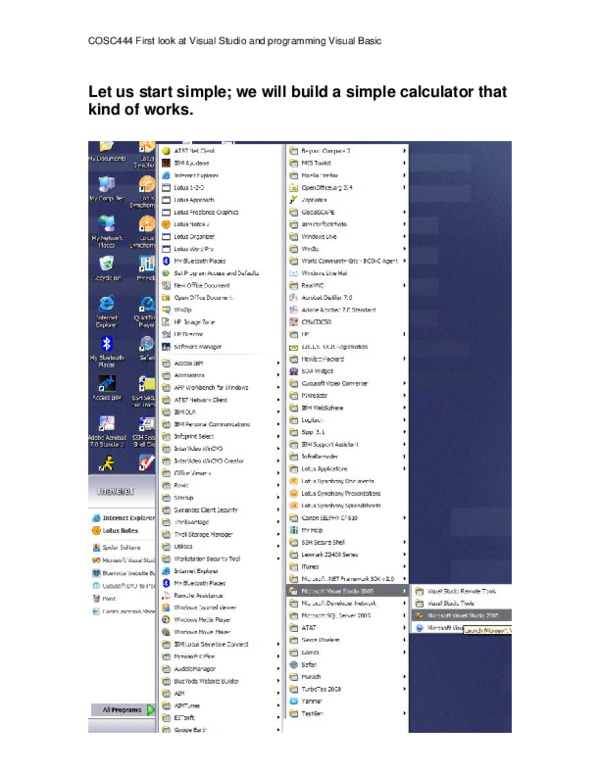Viewport: 600px width, 776px height.
Task: Select Tivoli Storage Manager folder
Action: (198, 534)
